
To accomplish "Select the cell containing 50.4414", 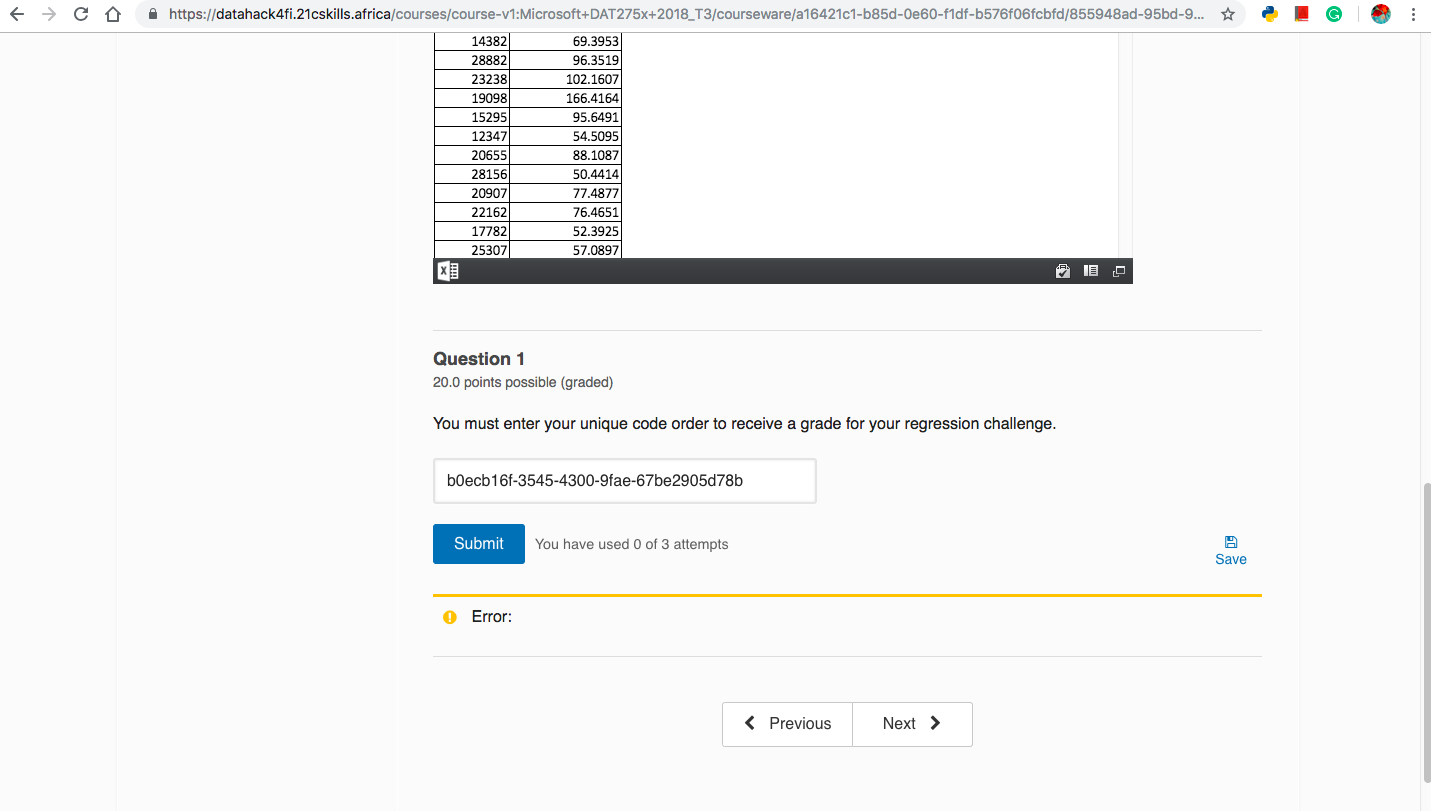I will 566,174.
